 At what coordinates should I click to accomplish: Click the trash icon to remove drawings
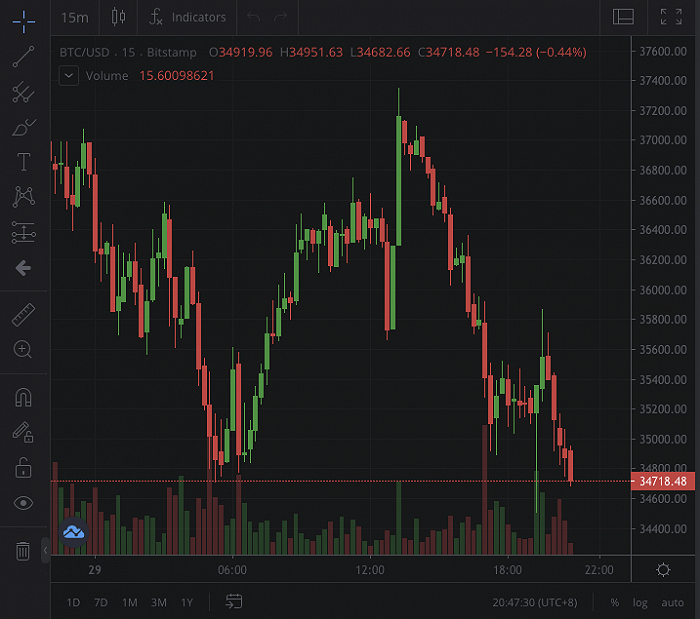pyautogui.click(x=23, y=550)
